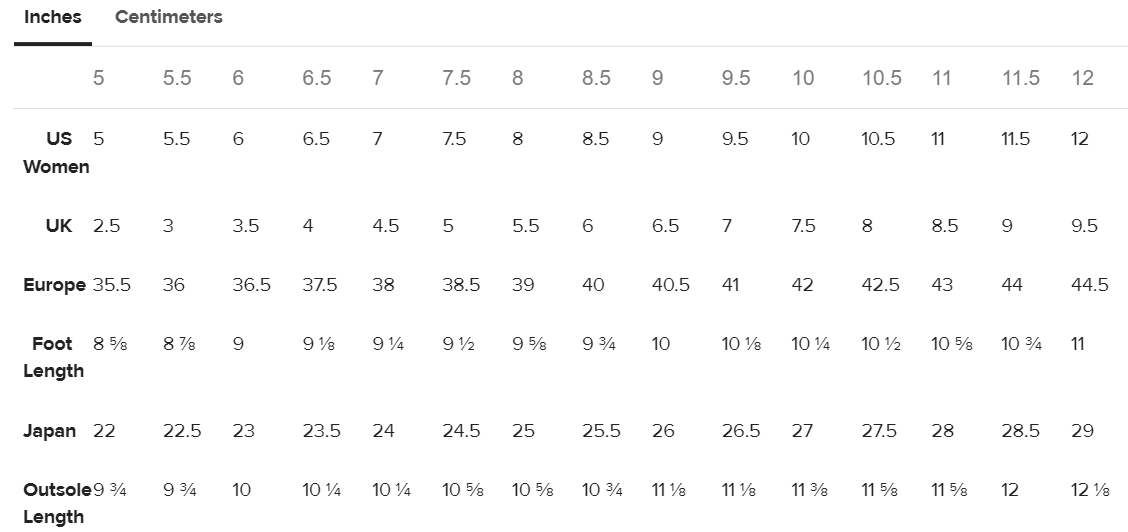Click Japan size 24.5 cell
The image size is (1128, 532).
tap(461, 431)
